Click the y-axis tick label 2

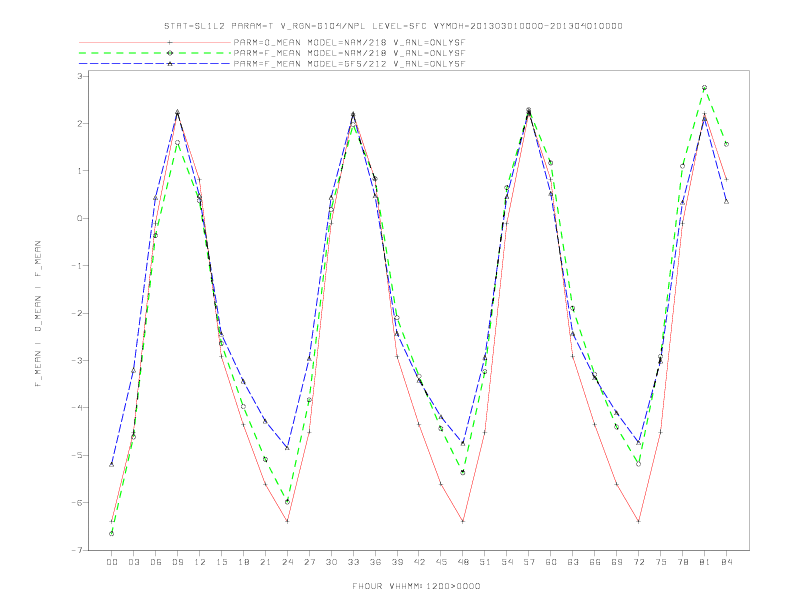pos(80,124)
